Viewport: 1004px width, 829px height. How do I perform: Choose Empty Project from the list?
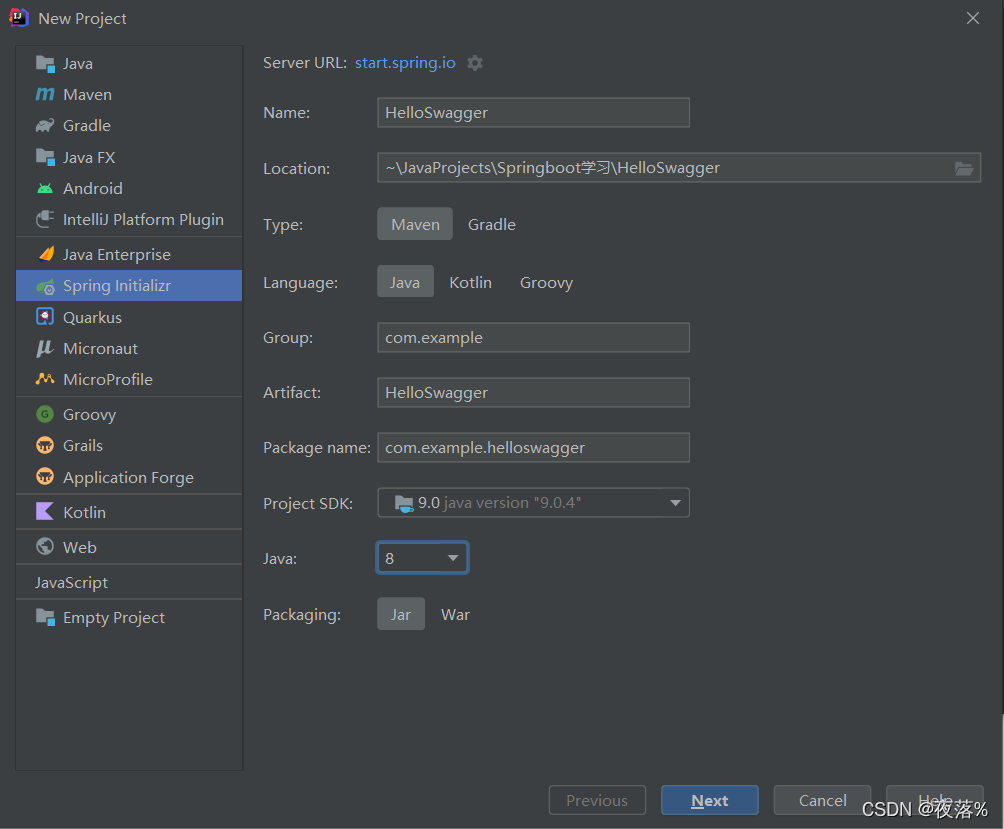(x=113, y=618)
